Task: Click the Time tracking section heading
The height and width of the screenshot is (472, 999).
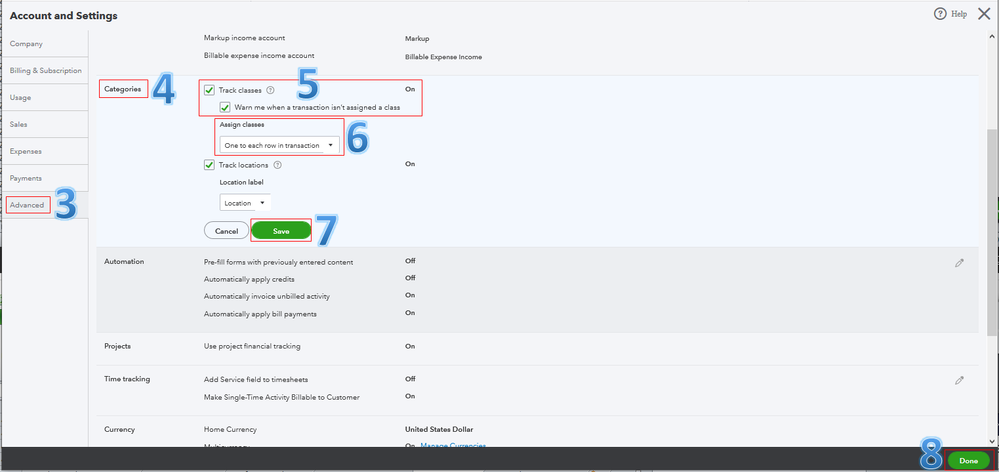Action: pyautogui.click(x=127, y=379)
